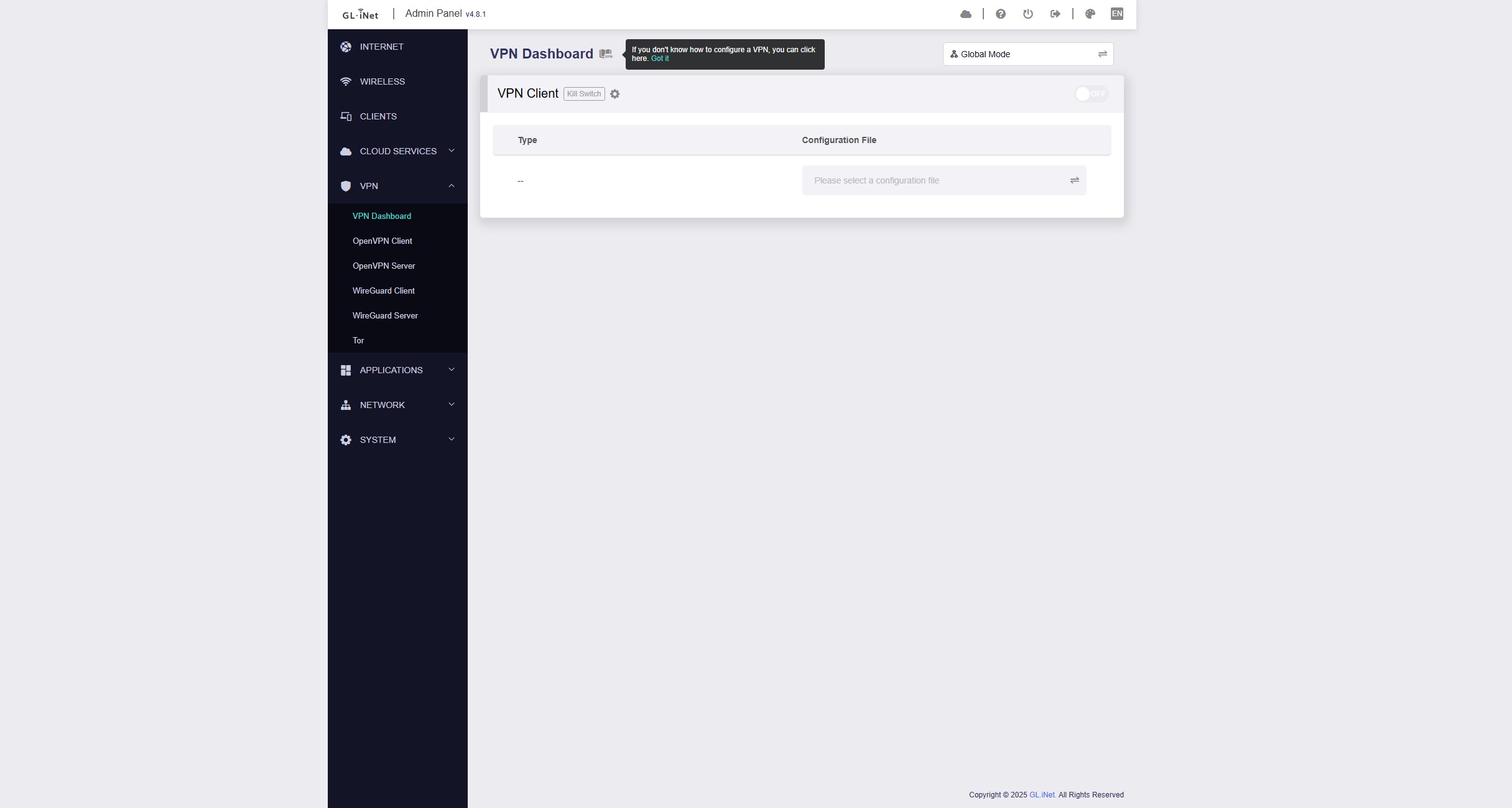Image resolution: width=1512 pixels, height=808 pixels.
Task: Click the GL.iNet footer link
Action: (1042, 795)
